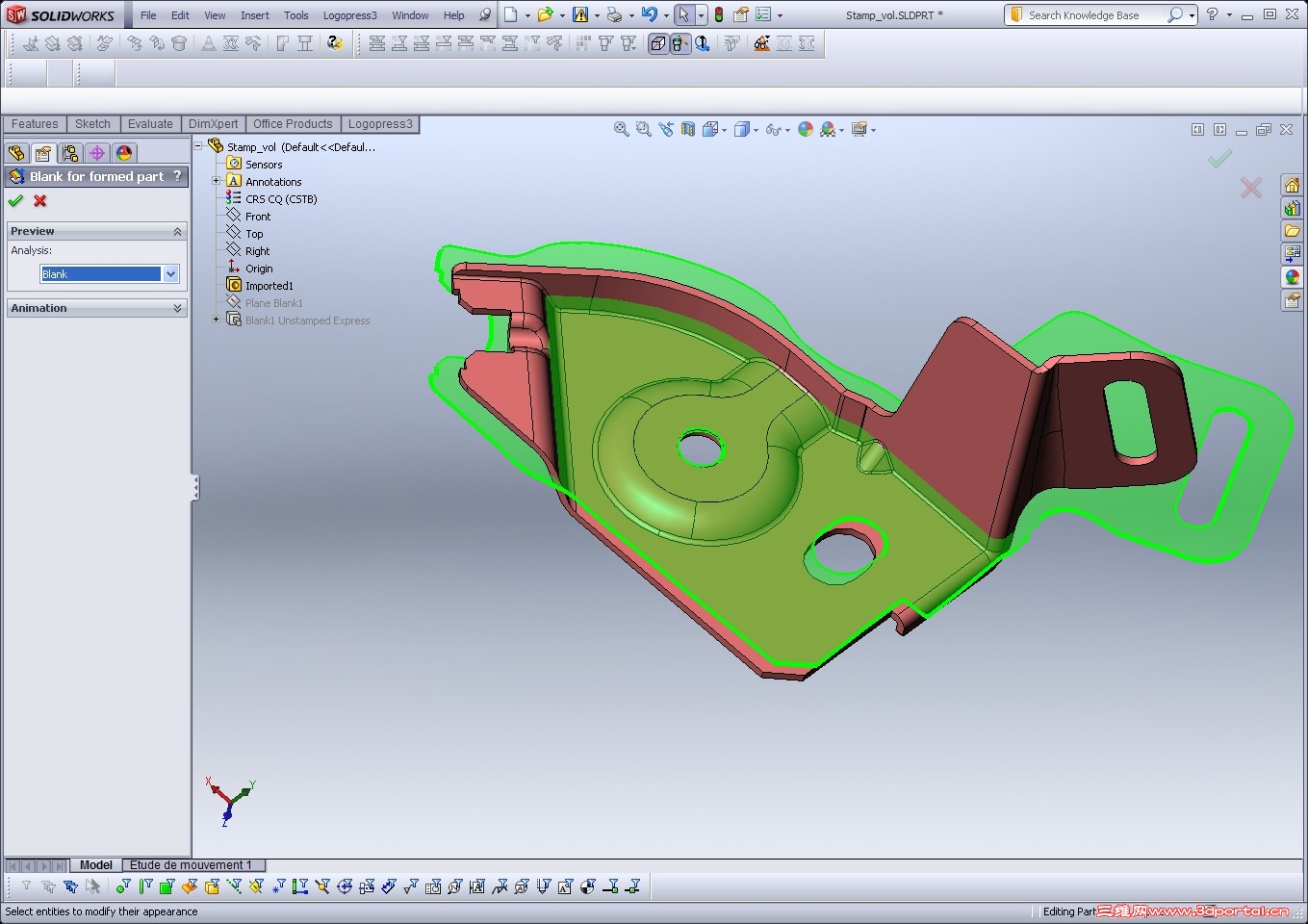Click the New document icon
This screenshot has width=1308, height=924.
[511, 14]
